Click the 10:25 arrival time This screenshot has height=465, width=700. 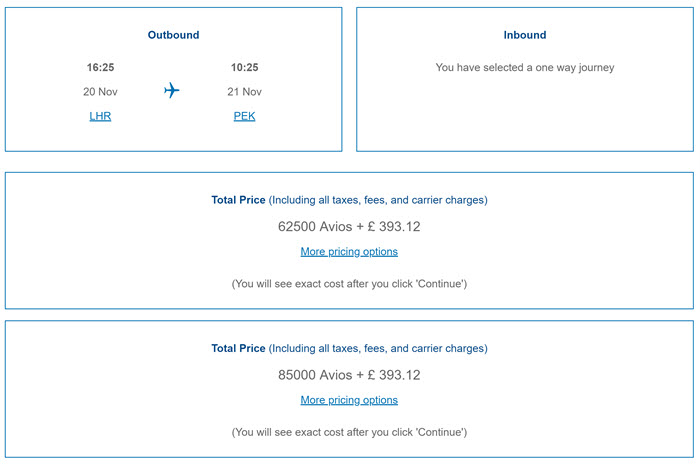click(245, 67)
